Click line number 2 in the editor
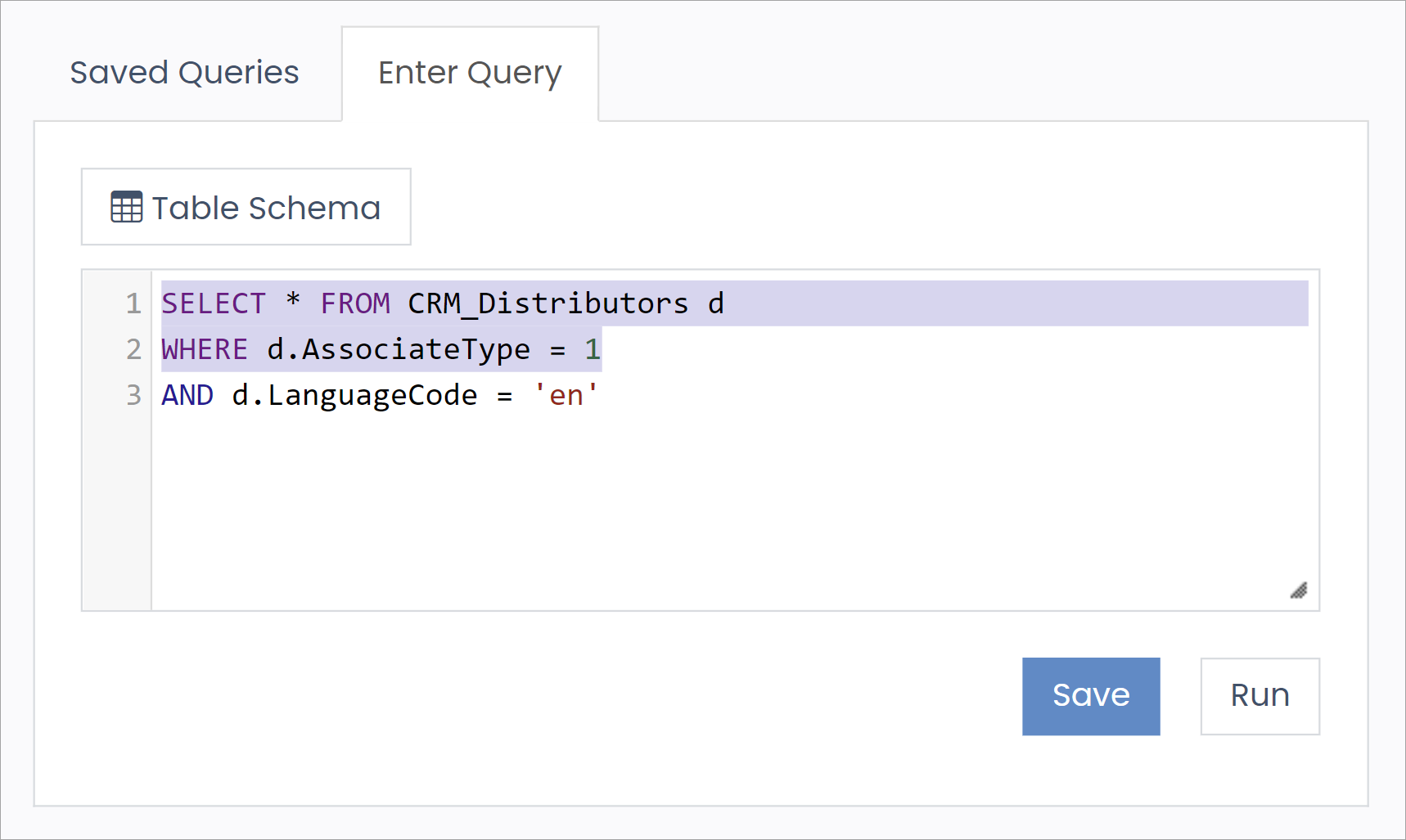Screen dimensions: 1406x840 coord(133,349)
